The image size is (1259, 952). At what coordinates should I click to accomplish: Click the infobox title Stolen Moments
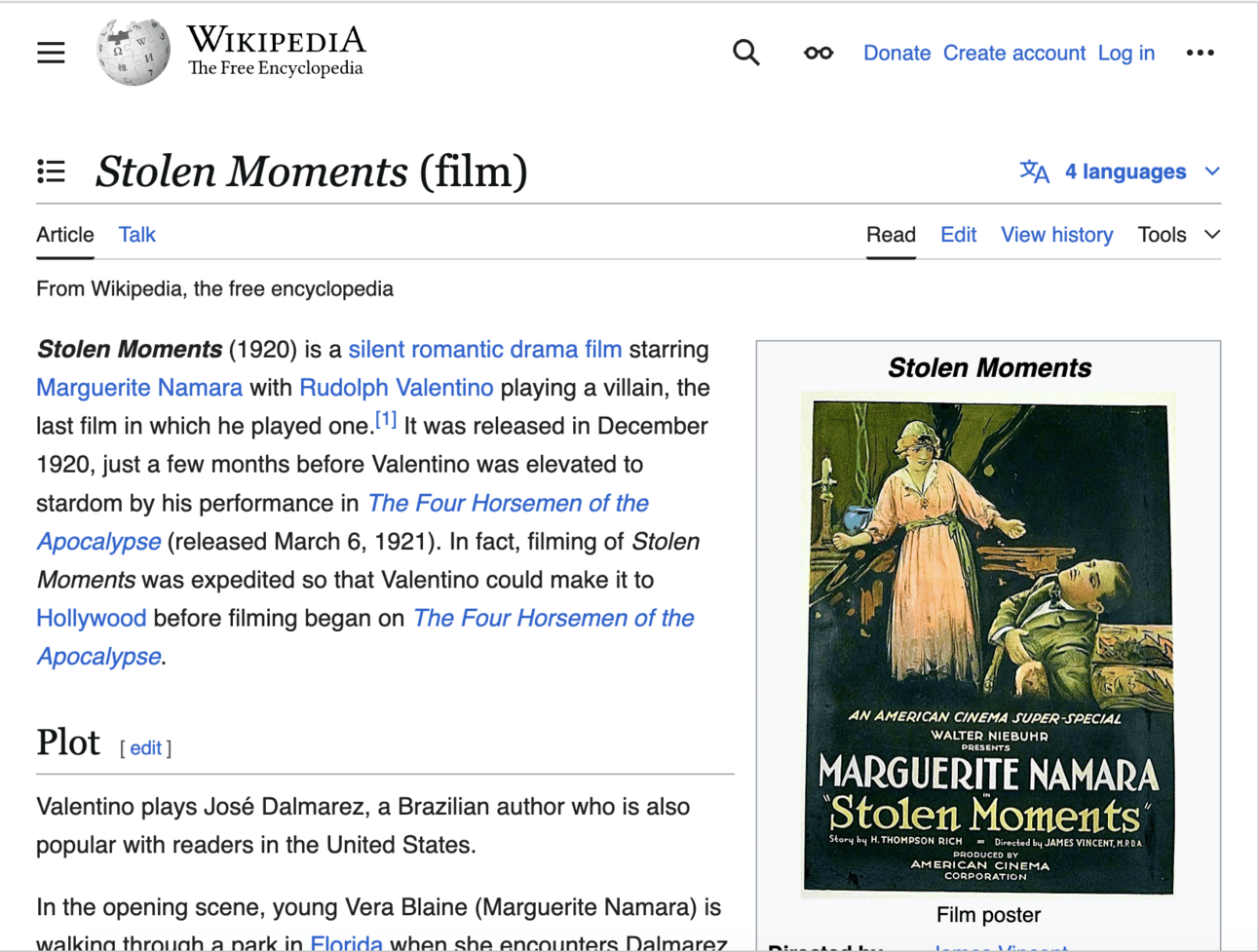(x=989, y=368)
